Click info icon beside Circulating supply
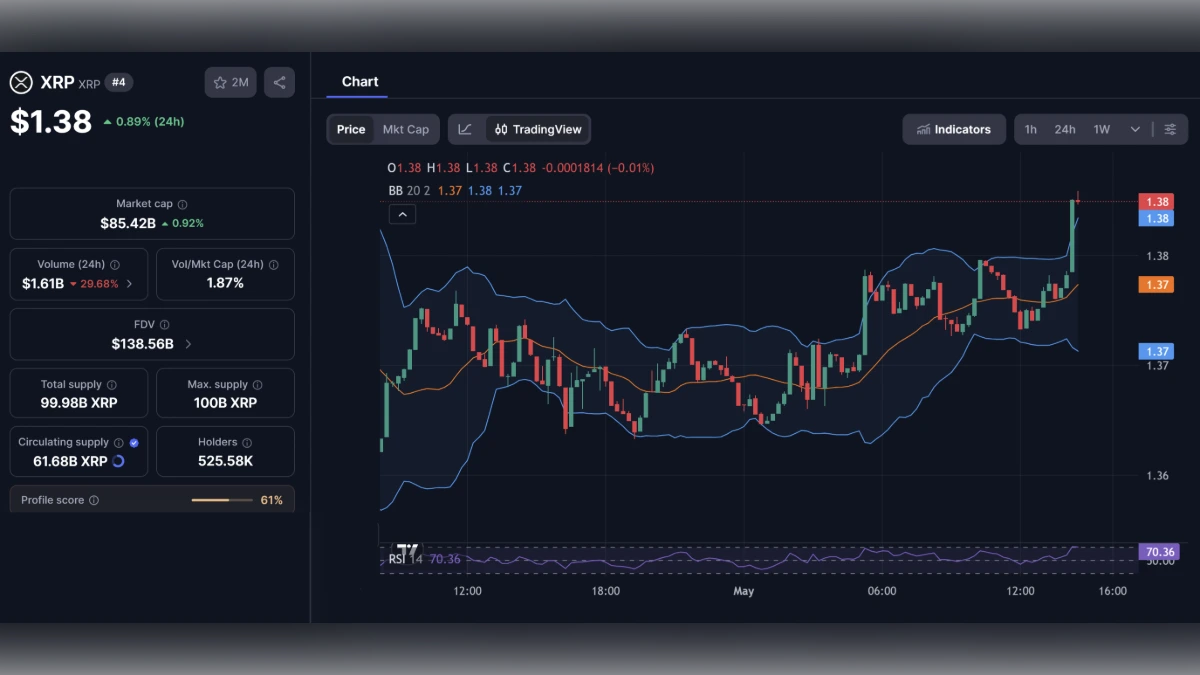1200x675 pixels. pyautogui.click(x=118, y=442)
